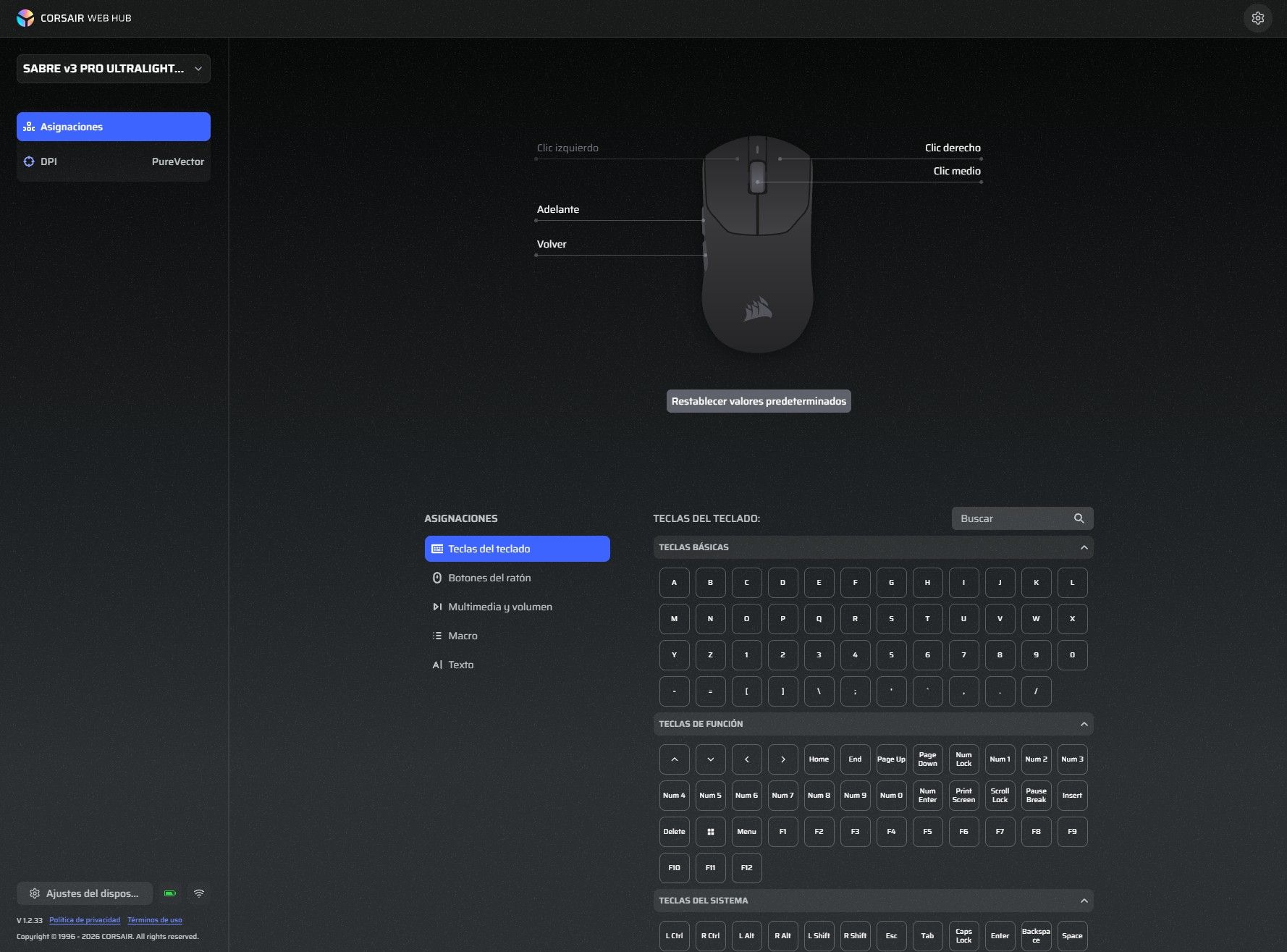
Task: Open the SABRE v3 PRO device dropdown
Action: 114,69
